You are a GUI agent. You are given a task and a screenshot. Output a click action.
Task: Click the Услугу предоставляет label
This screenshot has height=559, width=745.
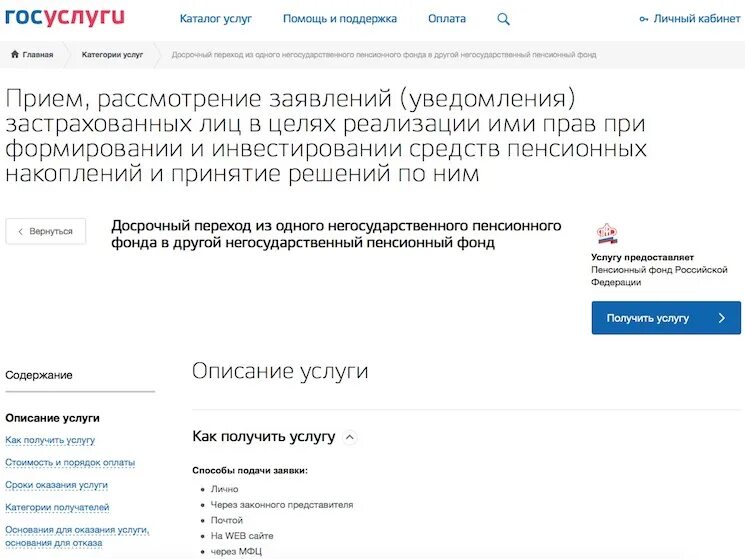(x=642, y=257)
